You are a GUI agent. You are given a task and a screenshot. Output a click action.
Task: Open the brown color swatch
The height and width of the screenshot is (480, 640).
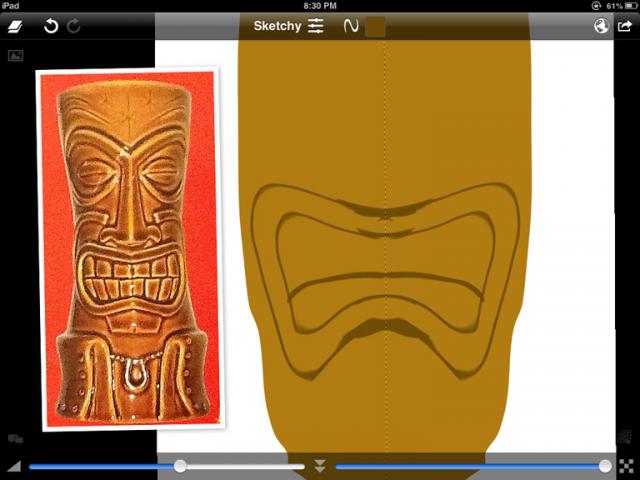375,26
